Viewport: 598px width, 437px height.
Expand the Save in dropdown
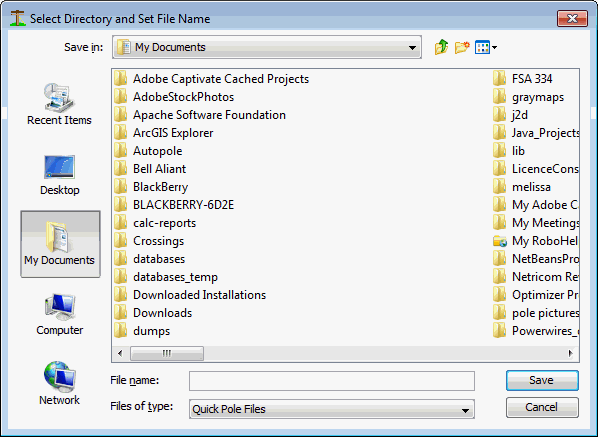tap(412, 48)
